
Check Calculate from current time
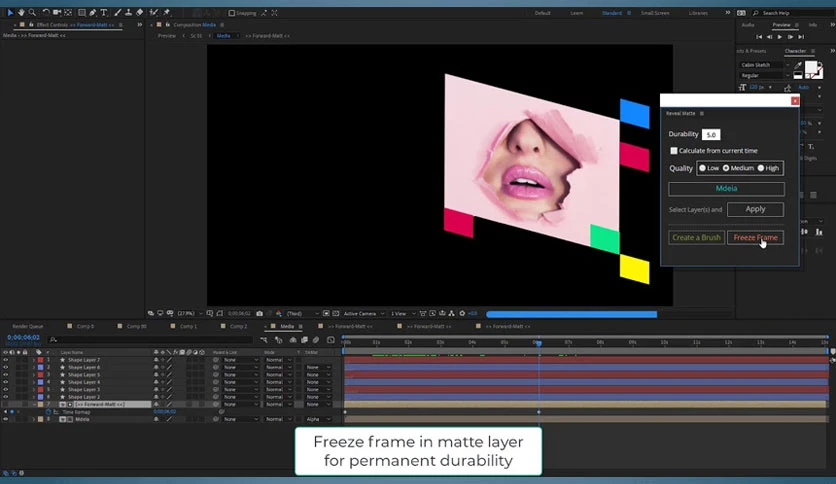(674, 151)
